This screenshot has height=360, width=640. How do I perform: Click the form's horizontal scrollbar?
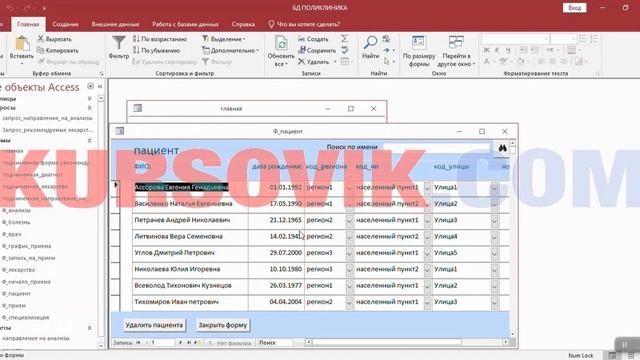pyautogui.click(x=407, y=342)
